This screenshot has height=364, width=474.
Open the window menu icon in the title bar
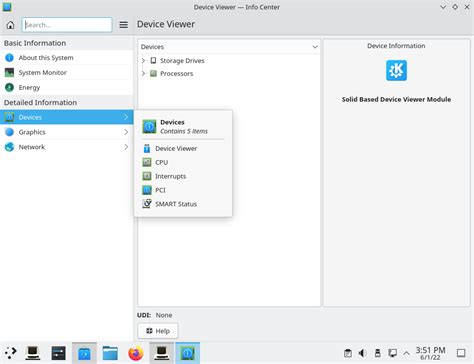(x=7, y=7)
